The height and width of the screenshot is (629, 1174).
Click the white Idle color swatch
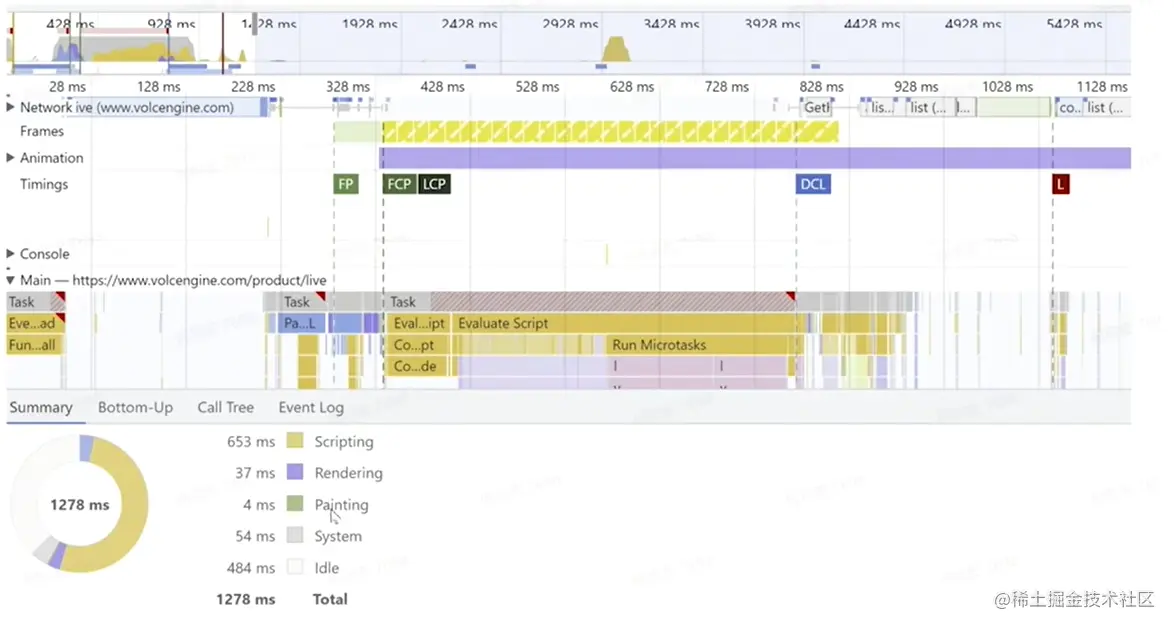(x=295, y=567)
